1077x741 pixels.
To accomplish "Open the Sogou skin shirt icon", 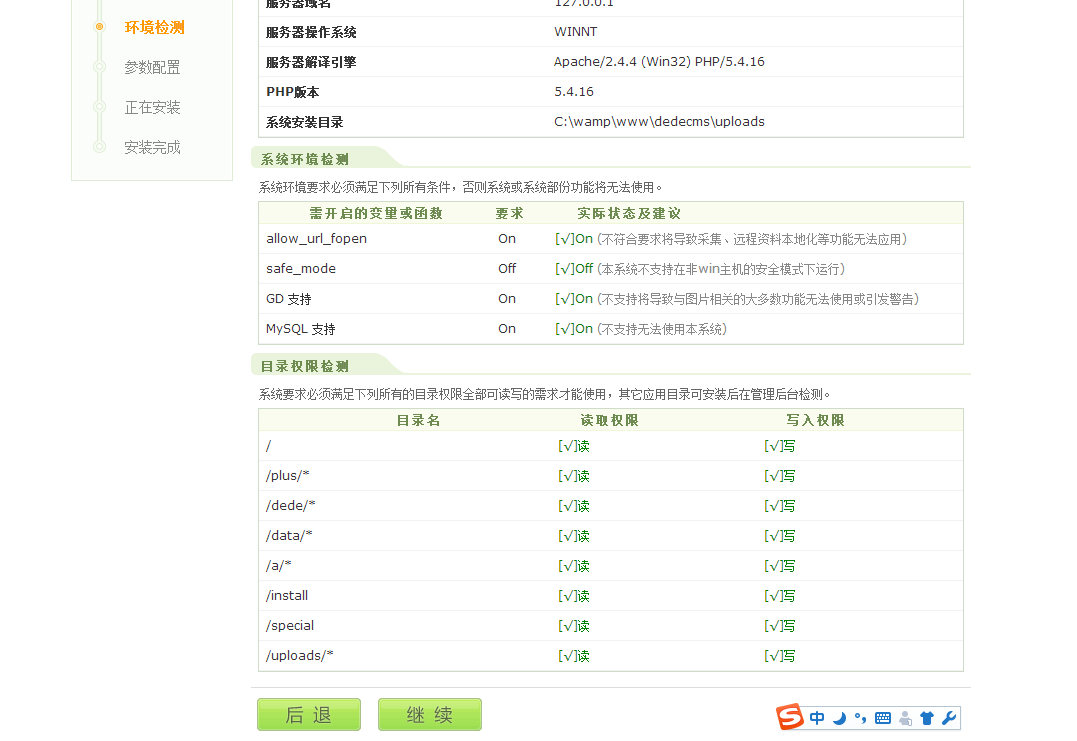I will [927, 718].
